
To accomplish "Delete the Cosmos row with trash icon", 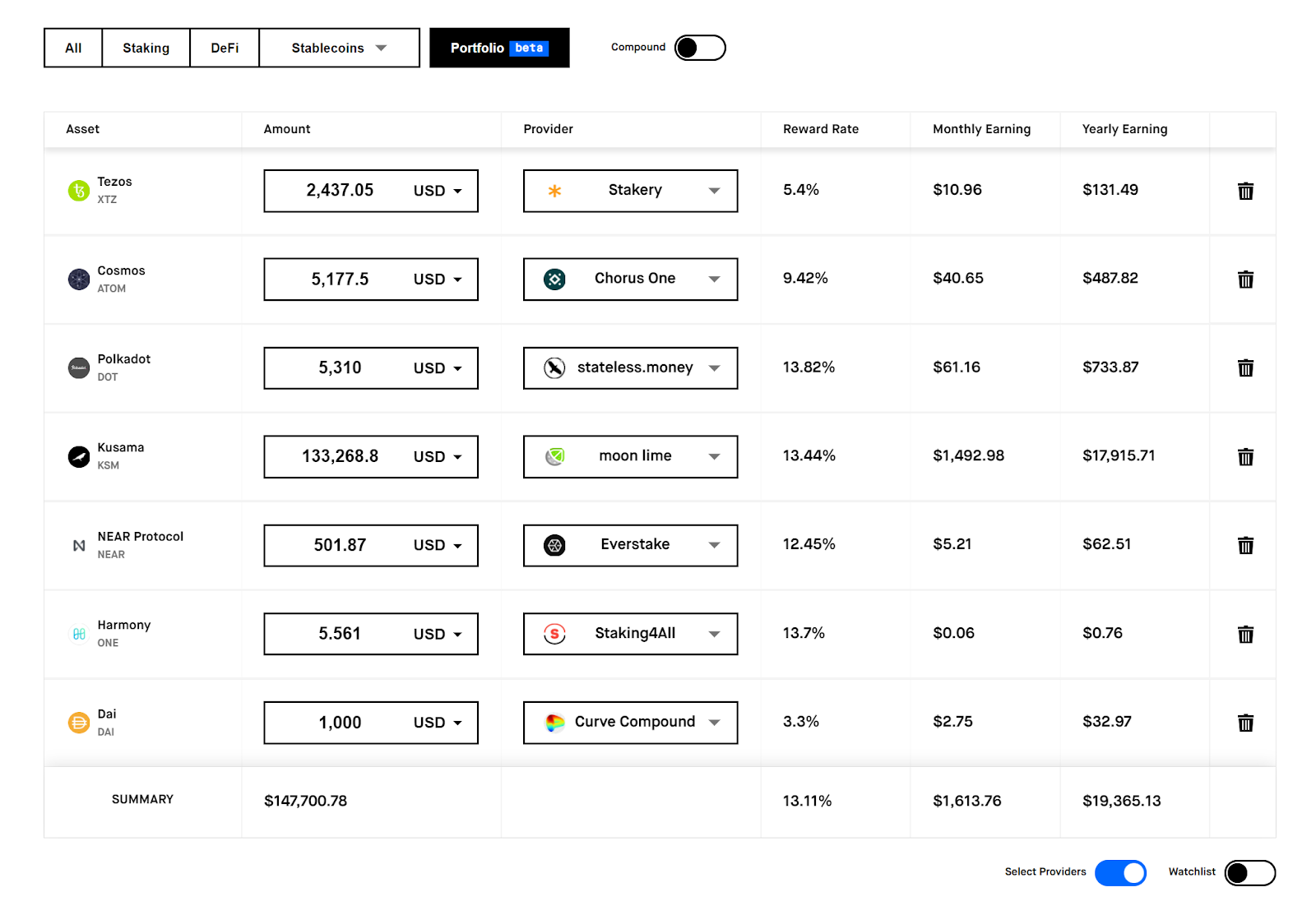I will (x=1245, y=280).
